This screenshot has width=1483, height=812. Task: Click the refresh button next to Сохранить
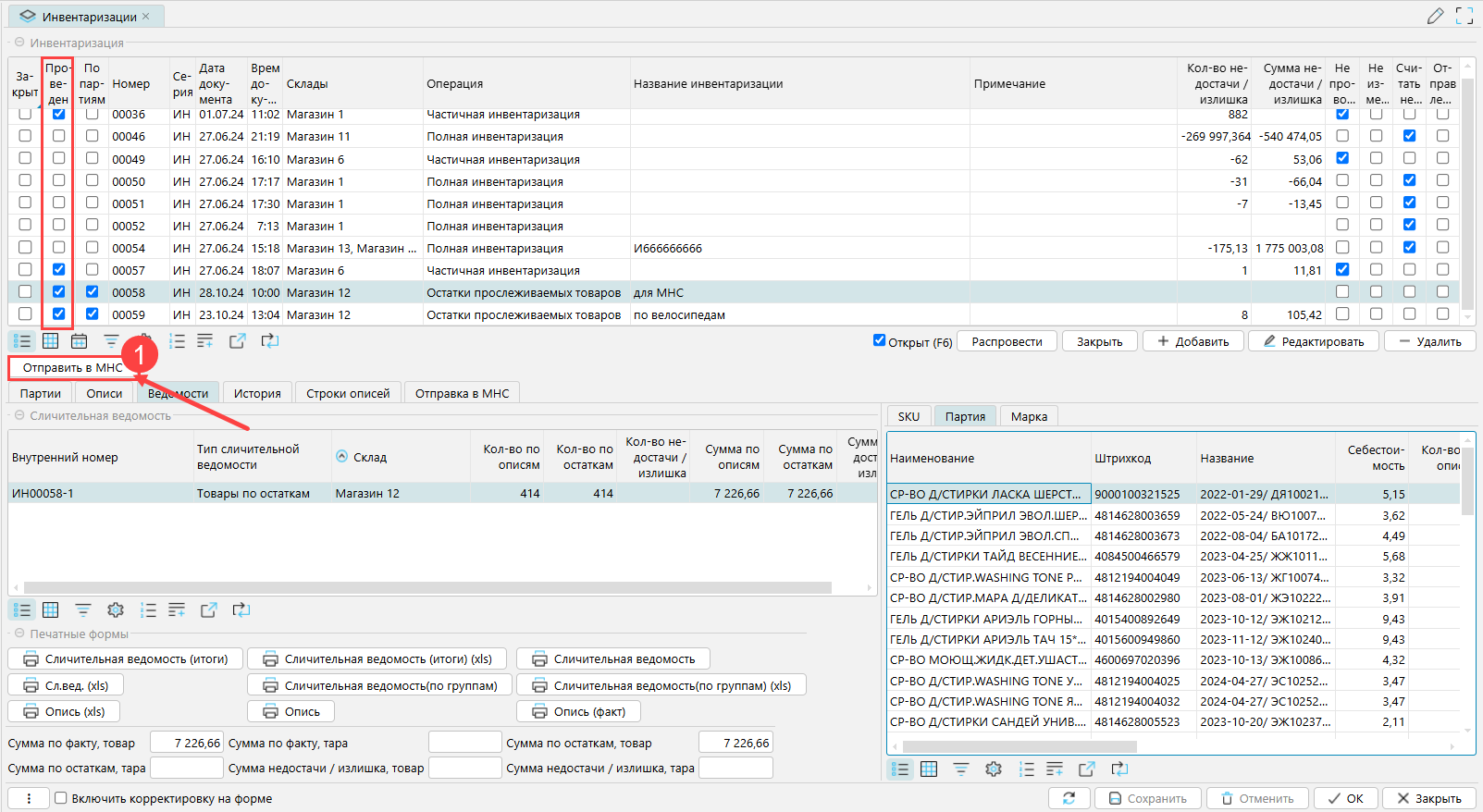(1069, 798)
